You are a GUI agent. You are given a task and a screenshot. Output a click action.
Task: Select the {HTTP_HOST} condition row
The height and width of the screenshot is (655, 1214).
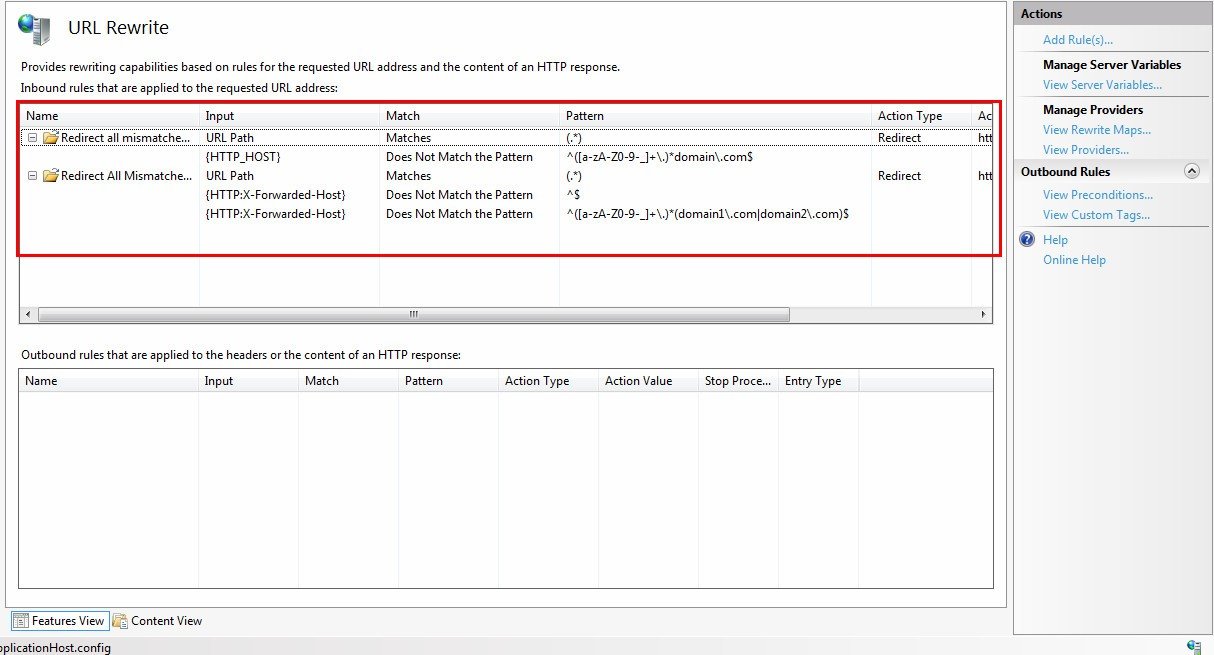507,157
